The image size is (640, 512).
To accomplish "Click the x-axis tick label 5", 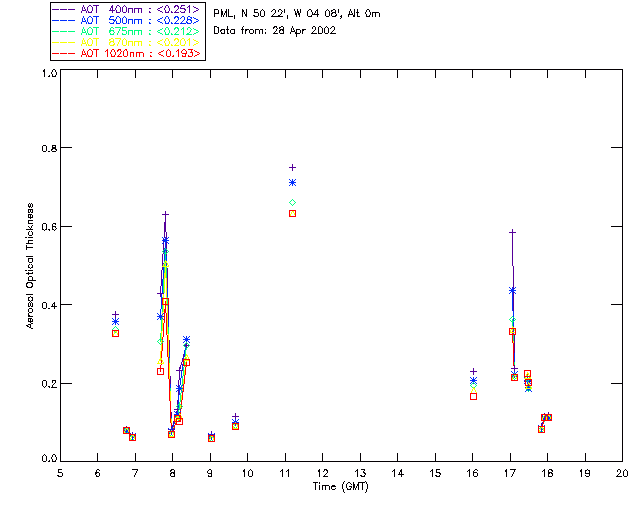I will (x=60, y=473).
